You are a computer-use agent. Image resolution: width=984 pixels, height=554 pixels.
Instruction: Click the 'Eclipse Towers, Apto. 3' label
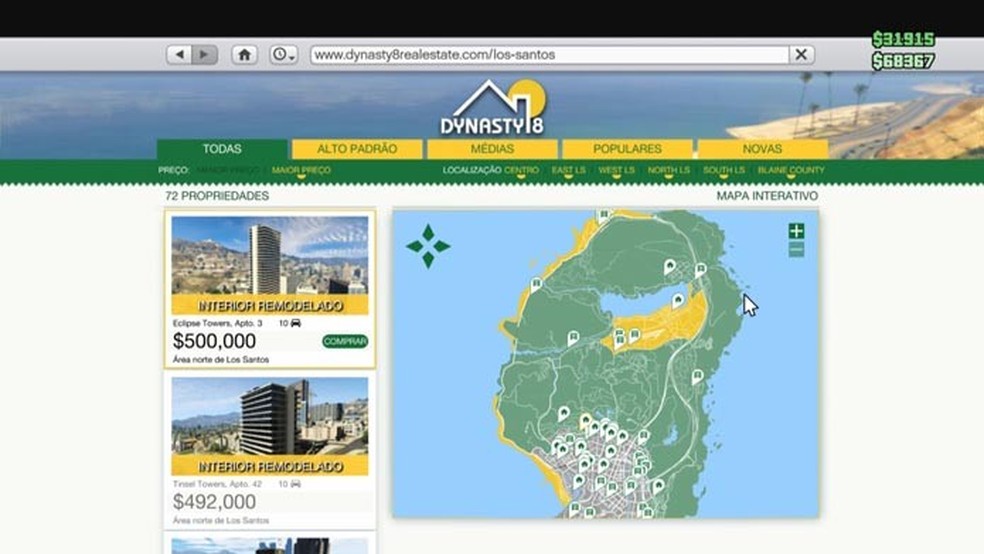[x=217, y=323]
